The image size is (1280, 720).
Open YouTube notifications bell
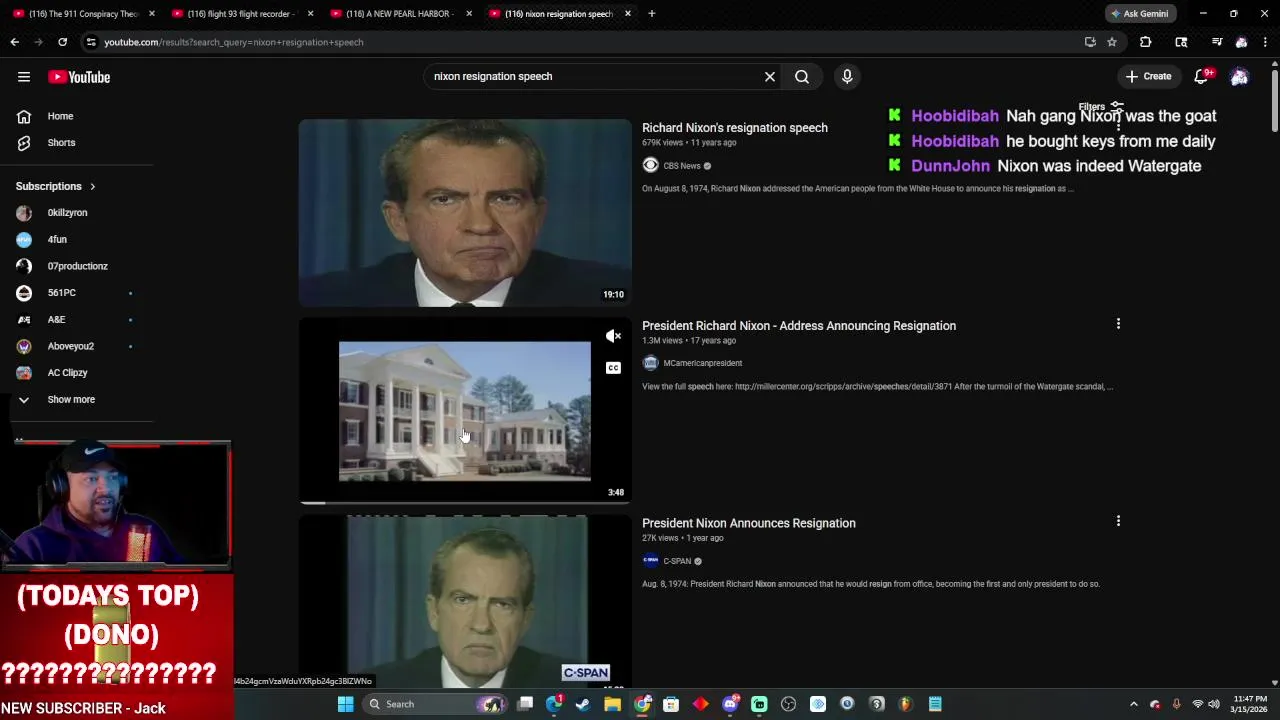pyautogui.click(x=1203, y=76)
